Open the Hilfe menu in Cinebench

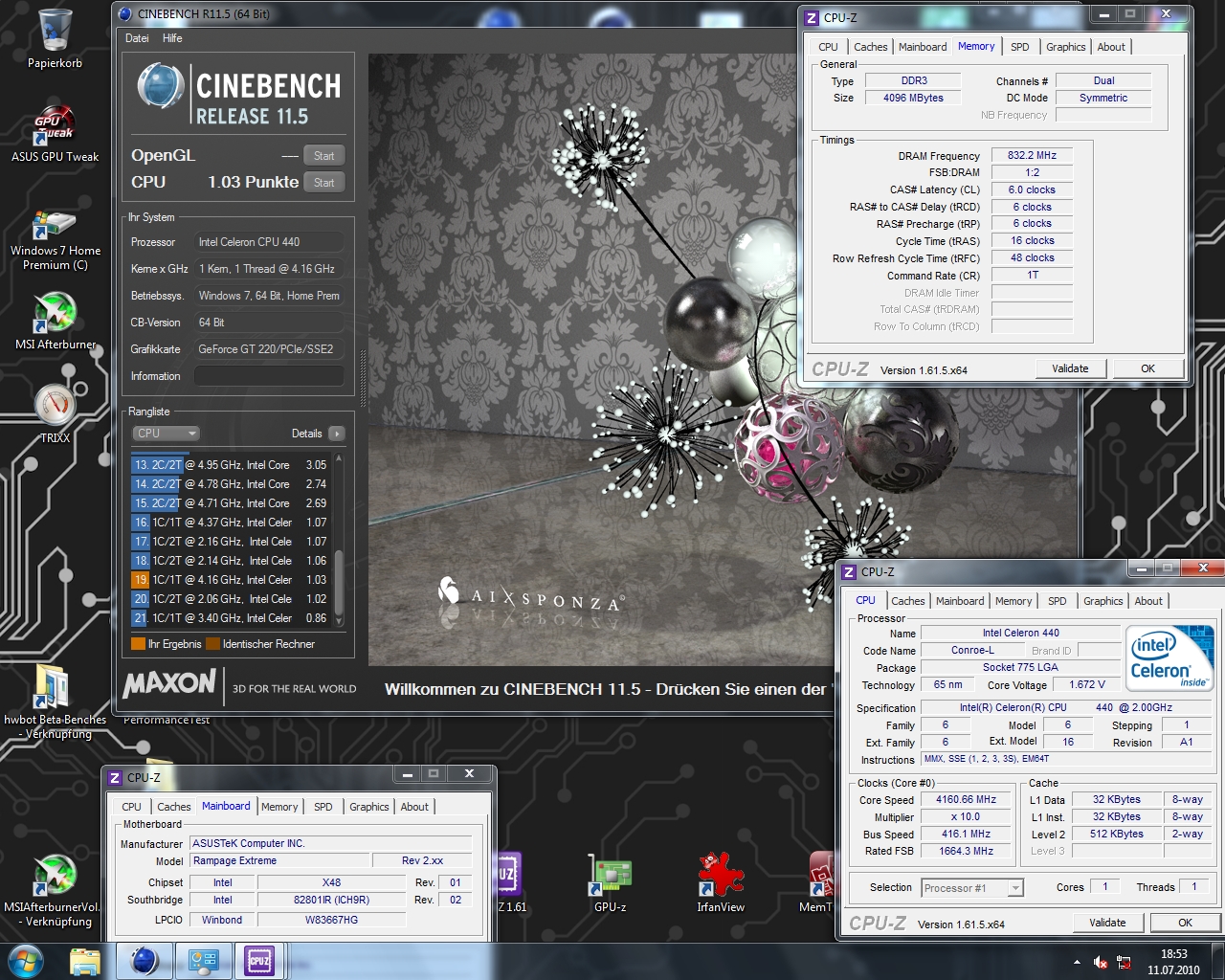pos(172,38)
